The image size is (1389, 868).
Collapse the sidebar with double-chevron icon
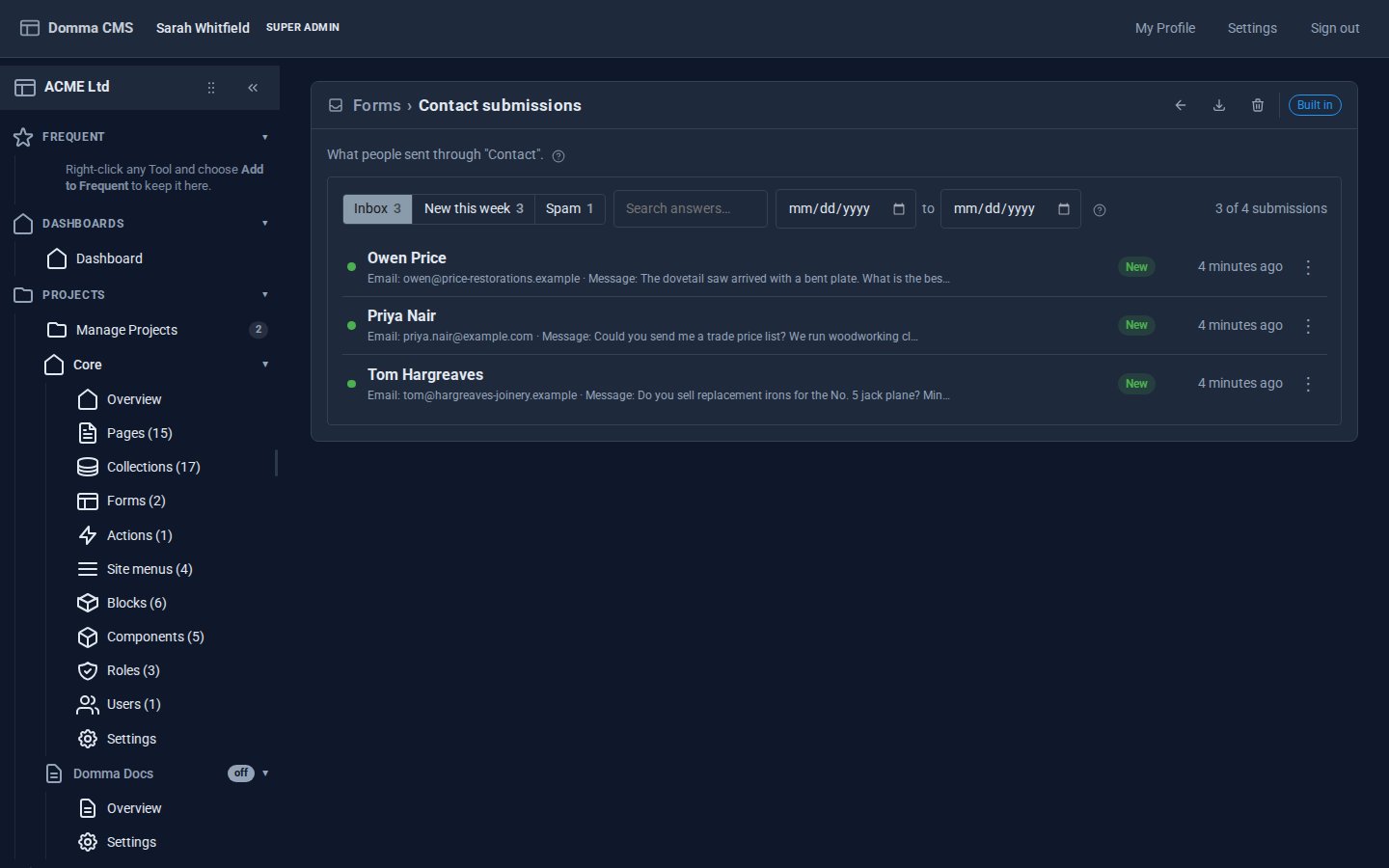(x=253, y=88)
